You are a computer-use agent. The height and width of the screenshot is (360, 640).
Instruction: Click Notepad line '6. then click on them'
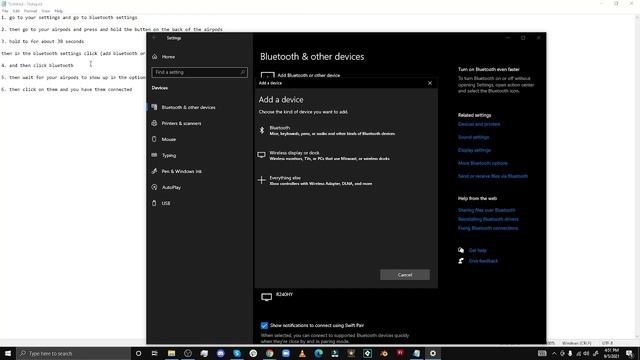point(67,89)
